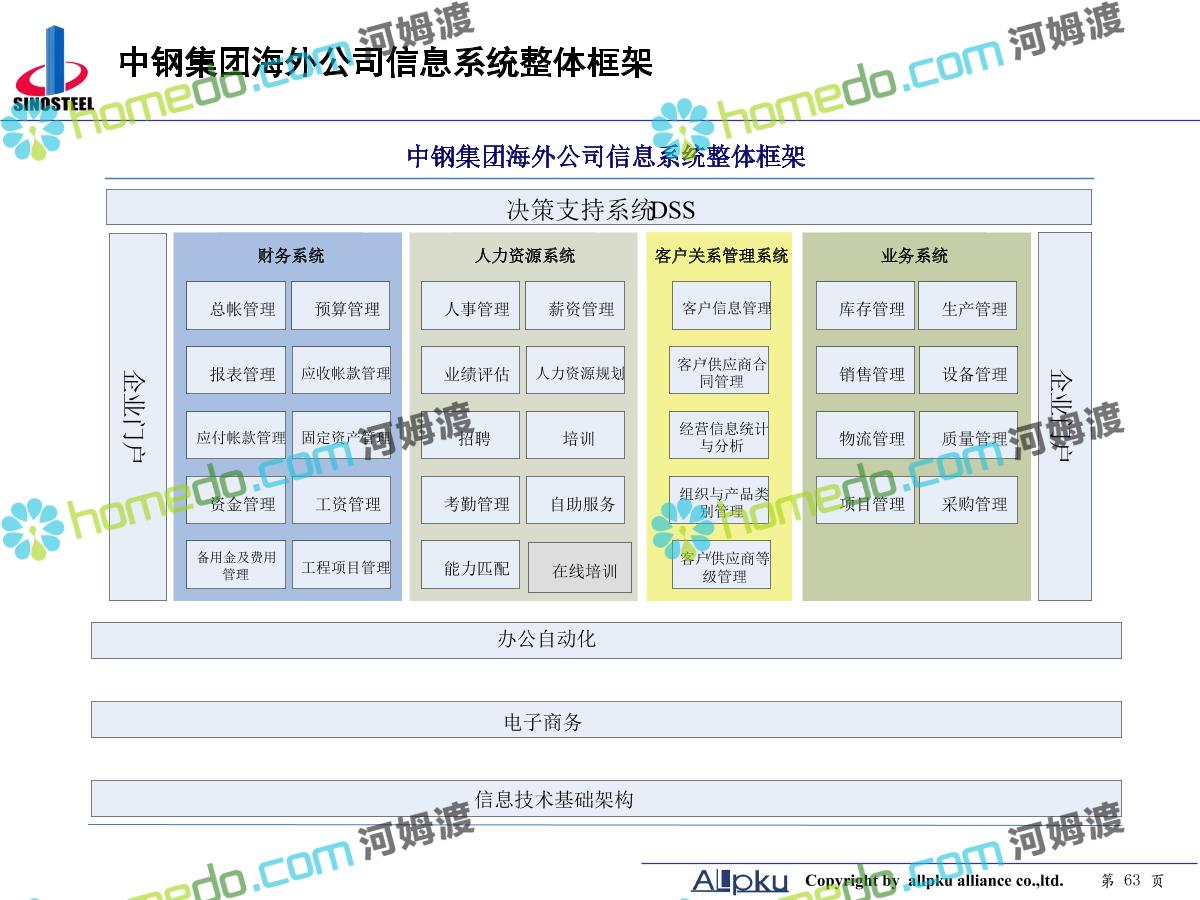Click the Allpku logo in footer
Screen dimensions: 1200x900
click(740, 881)
